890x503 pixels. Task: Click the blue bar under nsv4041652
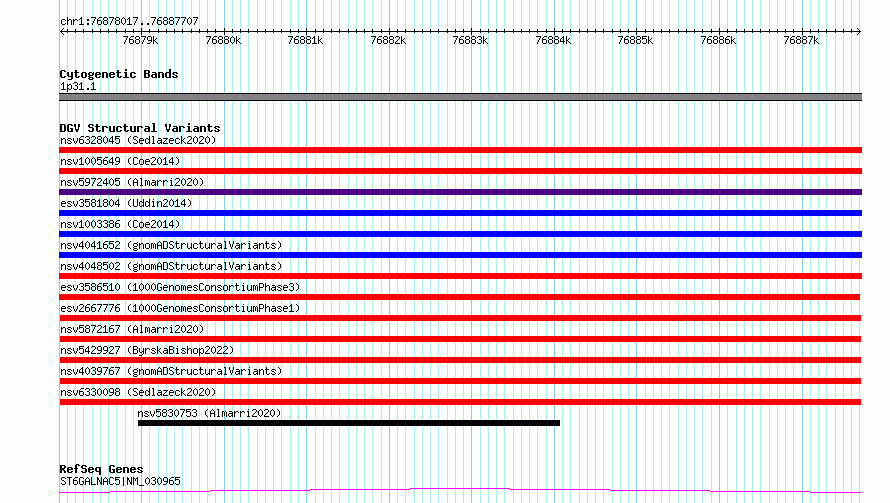tap(460, 255)
